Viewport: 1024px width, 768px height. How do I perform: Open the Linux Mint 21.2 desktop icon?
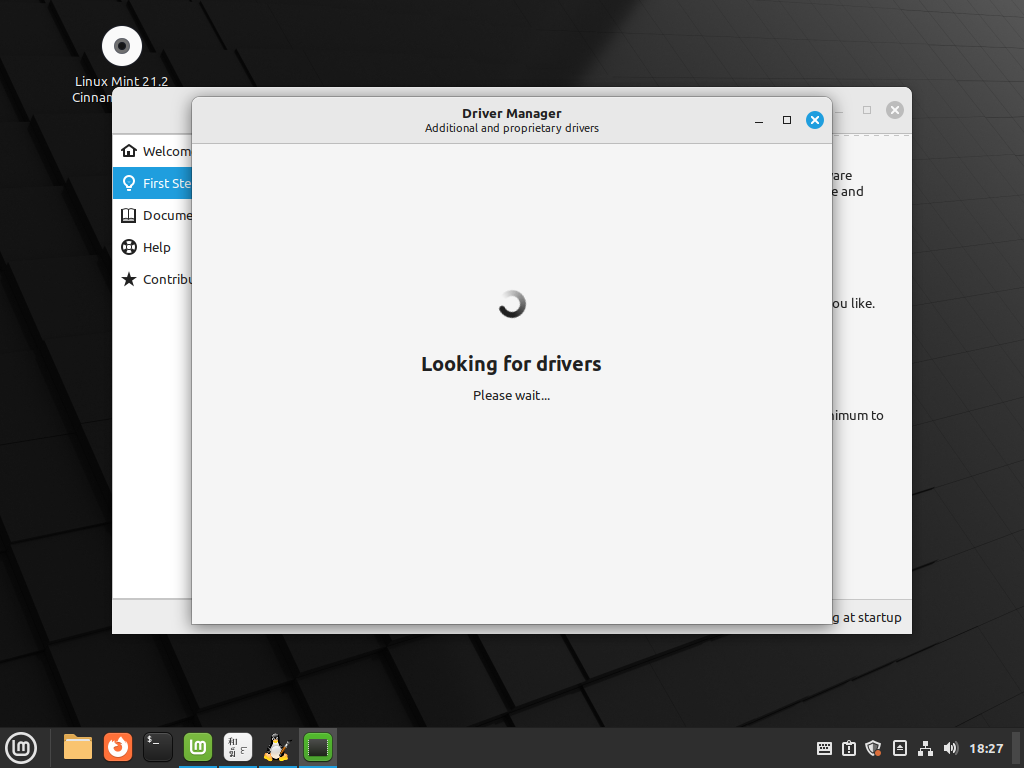[x=120, y=46]
